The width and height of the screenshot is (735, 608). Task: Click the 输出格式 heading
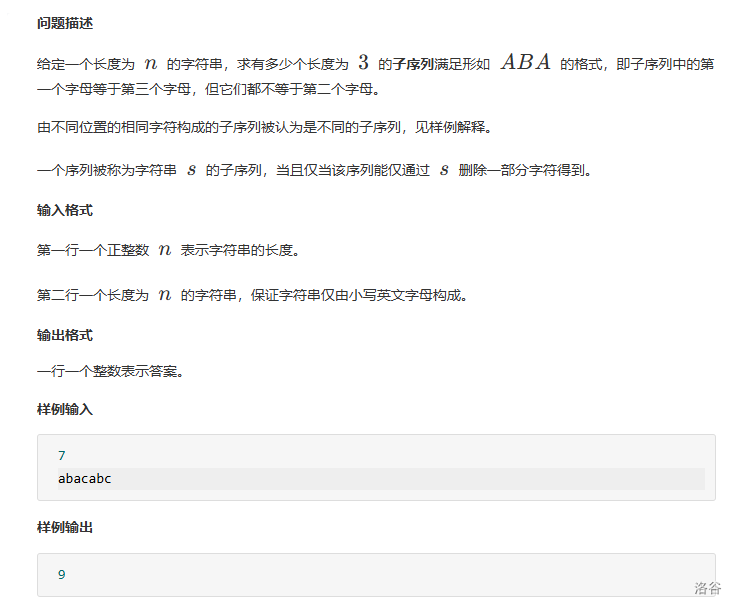click(x=65, y=335)
